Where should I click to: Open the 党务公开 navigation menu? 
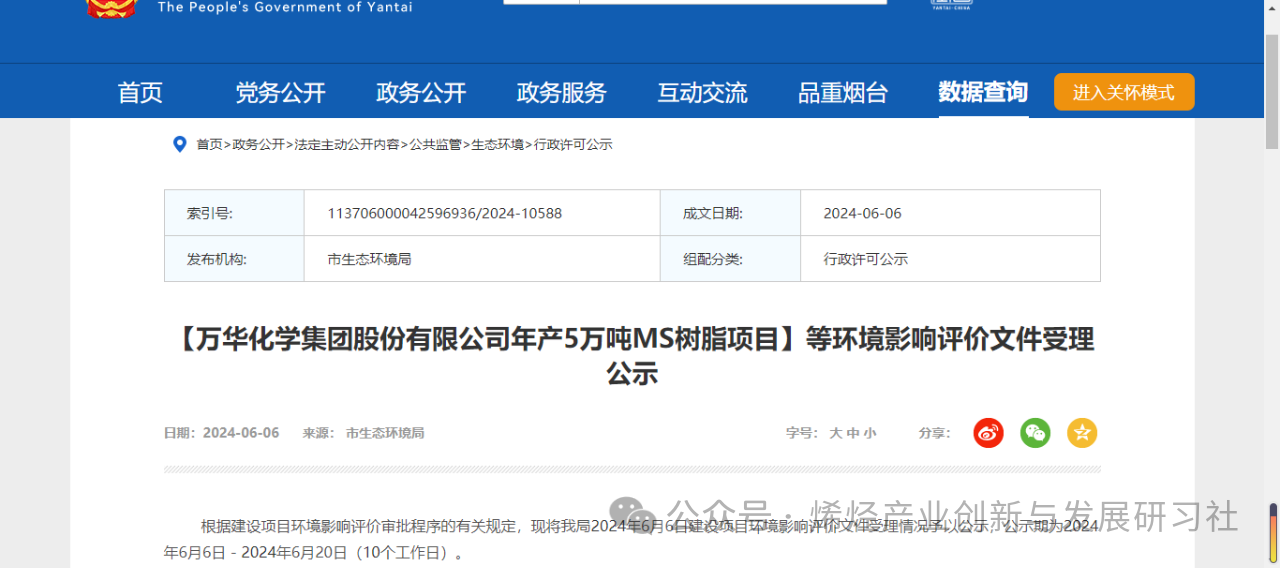pyautogui.click(x=281, y=93)
